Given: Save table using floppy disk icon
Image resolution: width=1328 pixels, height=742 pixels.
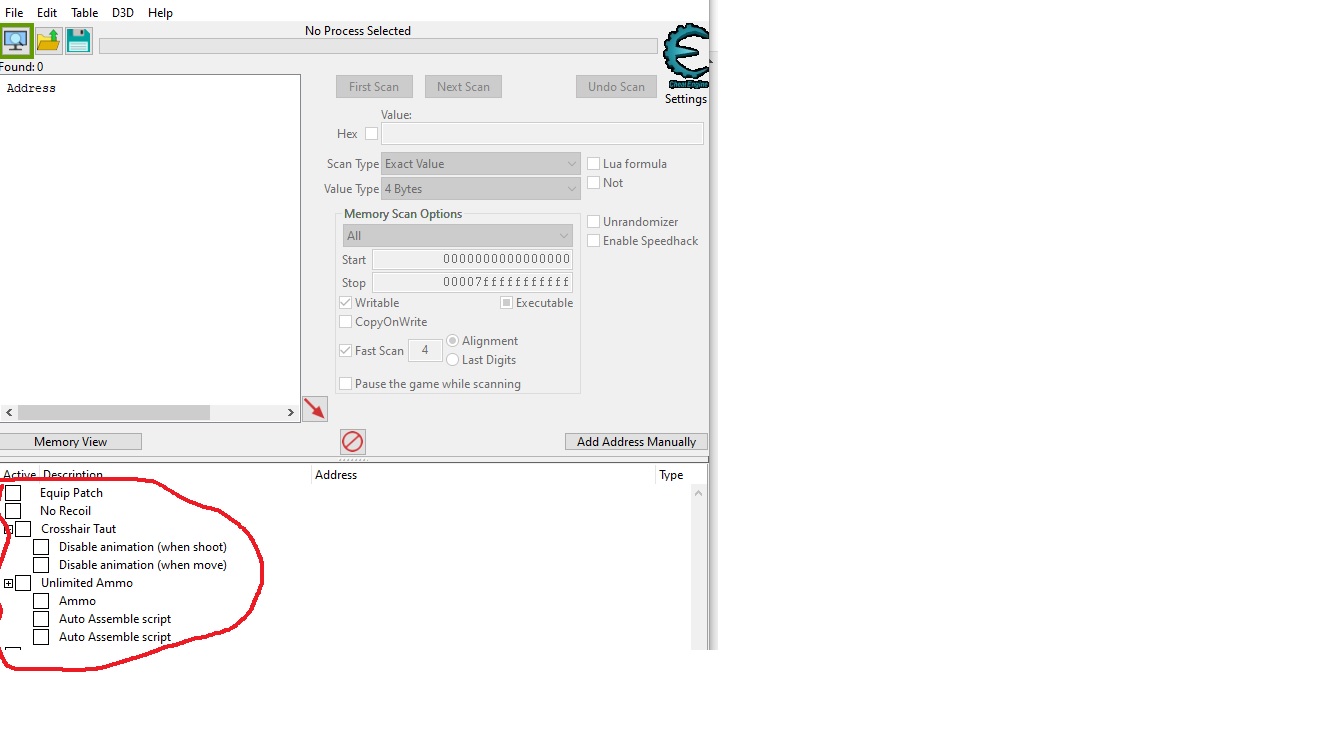Looking at the screenshot, I should coord(78,41).
